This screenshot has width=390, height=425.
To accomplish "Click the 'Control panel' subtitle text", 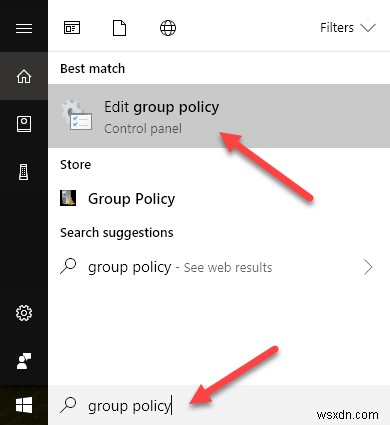I will (143, 129).
